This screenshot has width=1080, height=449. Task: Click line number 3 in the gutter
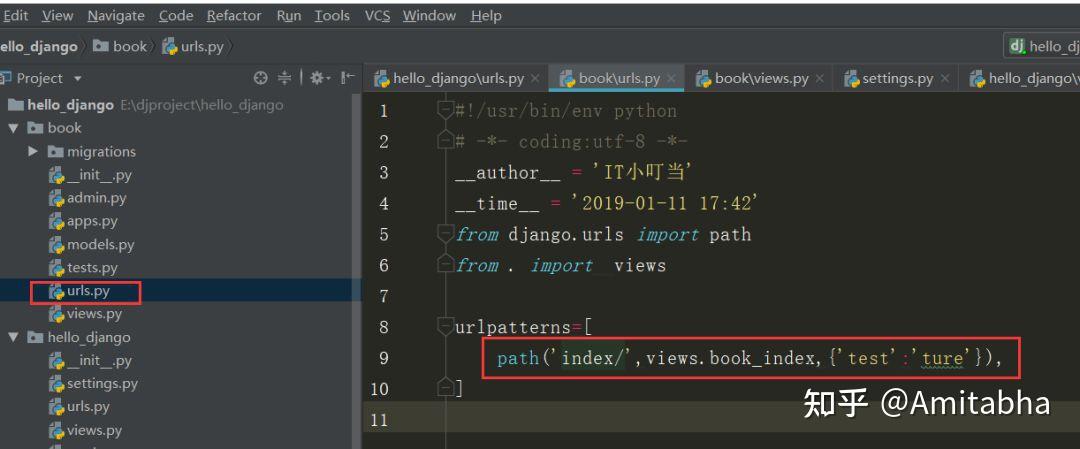tap(384, 172)
